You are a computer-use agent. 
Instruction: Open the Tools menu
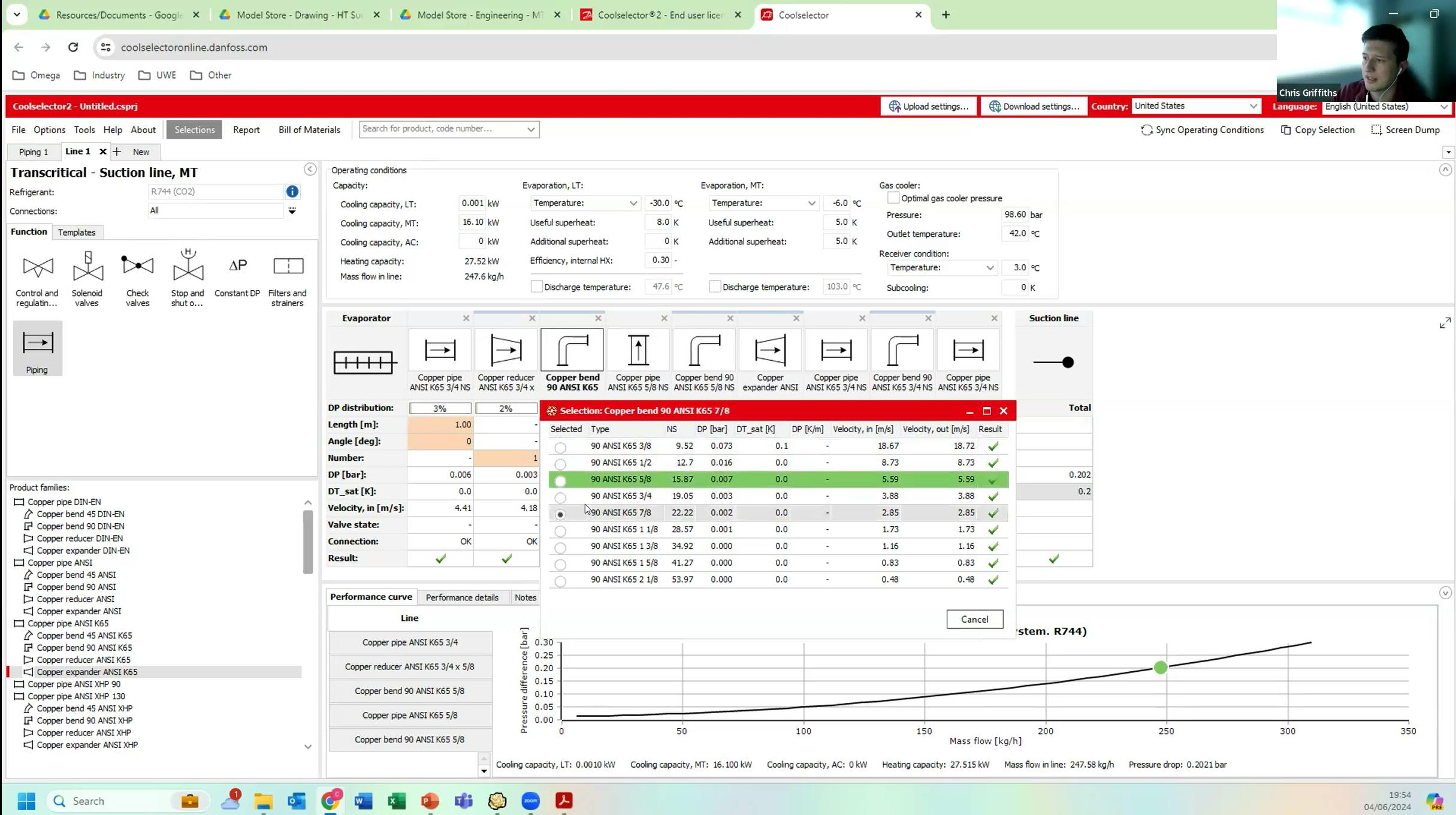pos(84,129)
